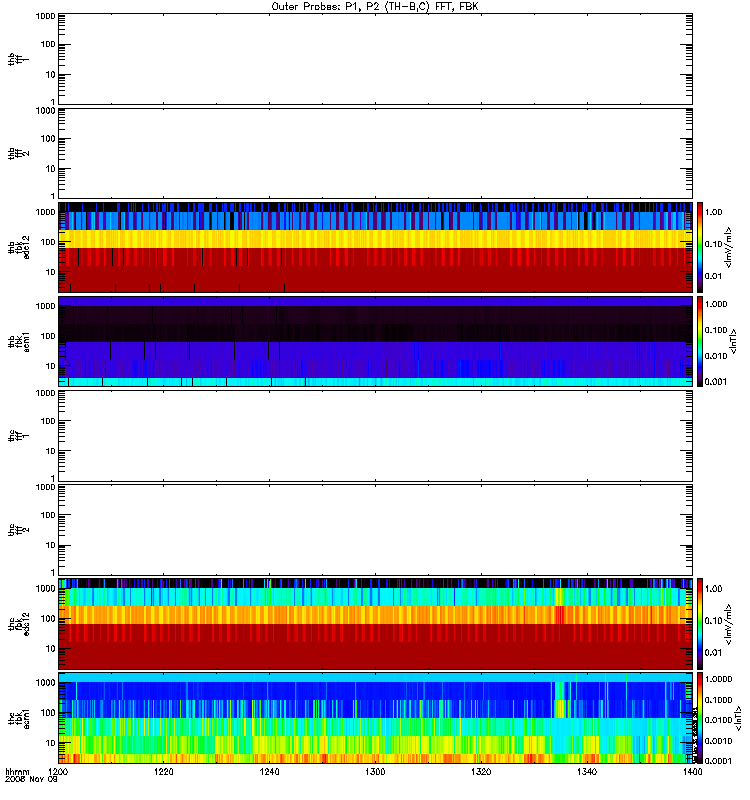Viewport: 750px width, 800px height.
Task: Click the orange band in thc edc12 spectrogram
Action: (x=375, y=615)
